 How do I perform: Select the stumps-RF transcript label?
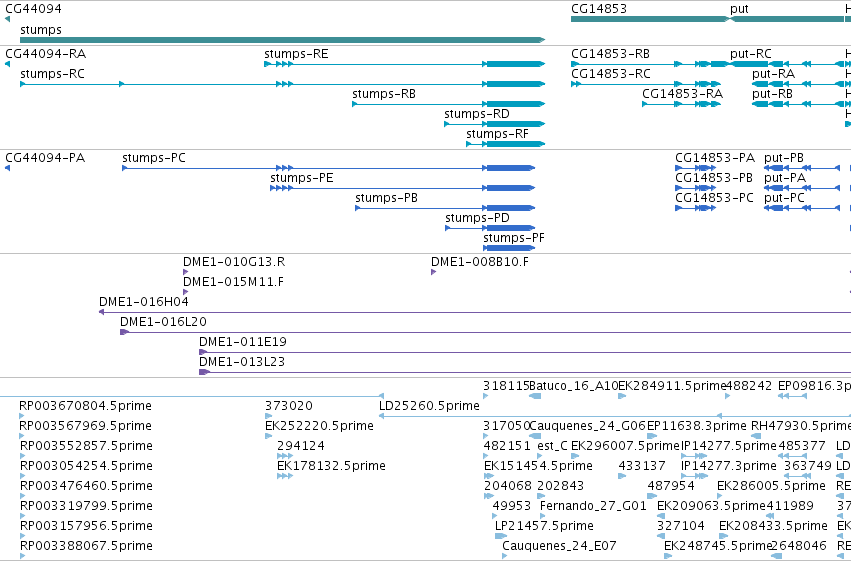tap(497, 135)
